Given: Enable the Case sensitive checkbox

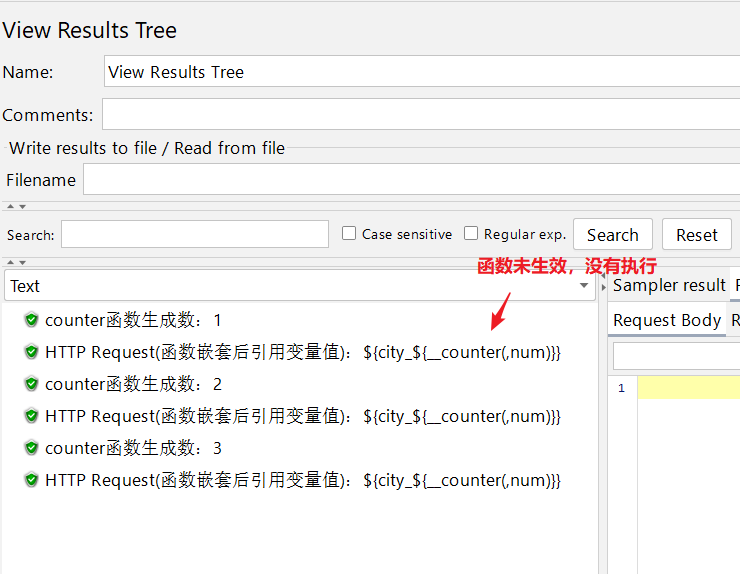Looking at the screenshot, I should coord(349,233).
